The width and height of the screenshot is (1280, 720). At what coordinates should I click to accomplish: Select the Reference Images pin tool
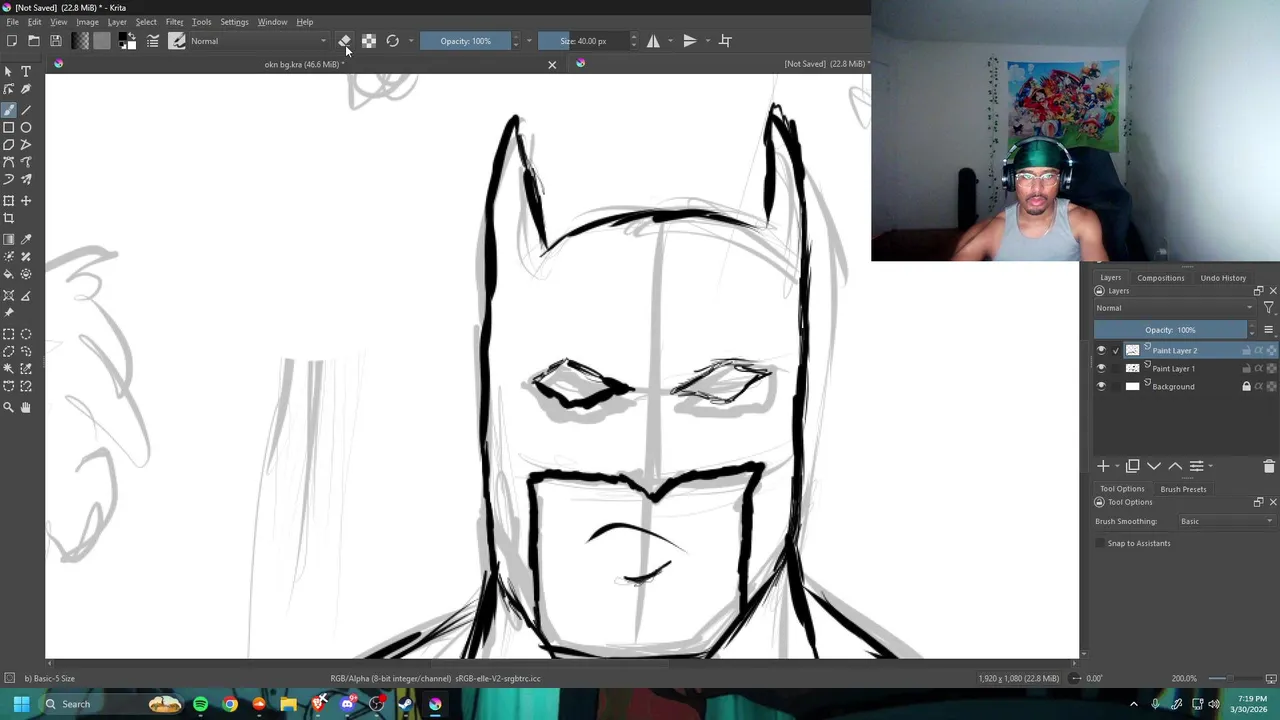pos(9,313)
